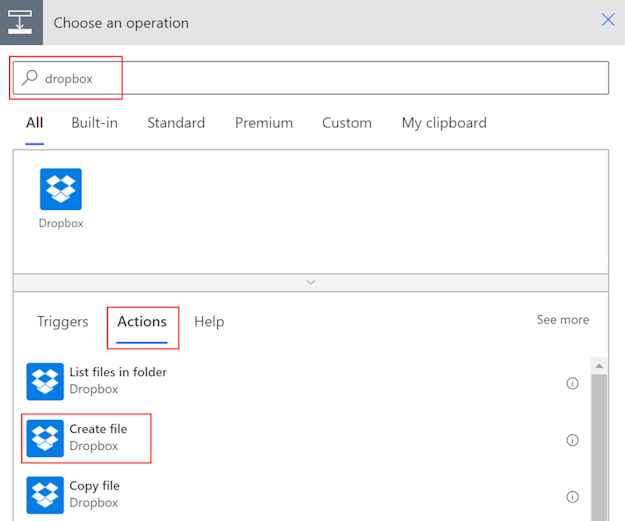
Task: Click the search box containing dropbox
Action: point(311,78)
